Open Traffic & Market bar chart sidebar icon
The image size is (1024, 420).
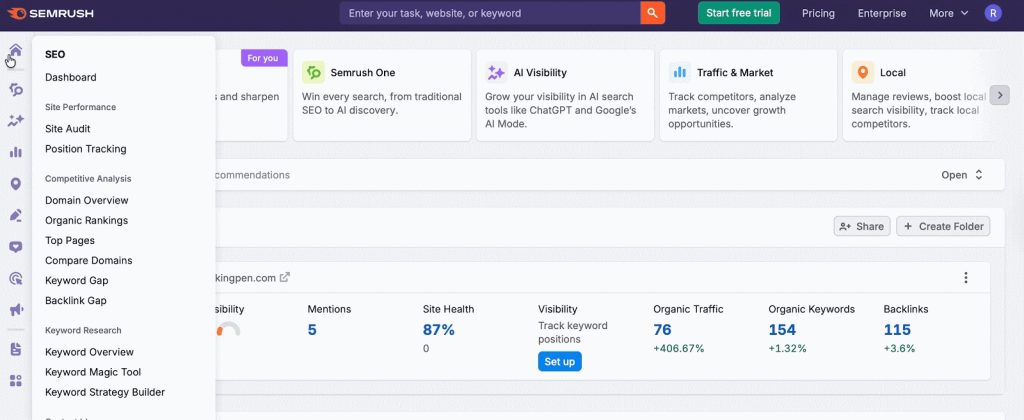pos(15,152)
